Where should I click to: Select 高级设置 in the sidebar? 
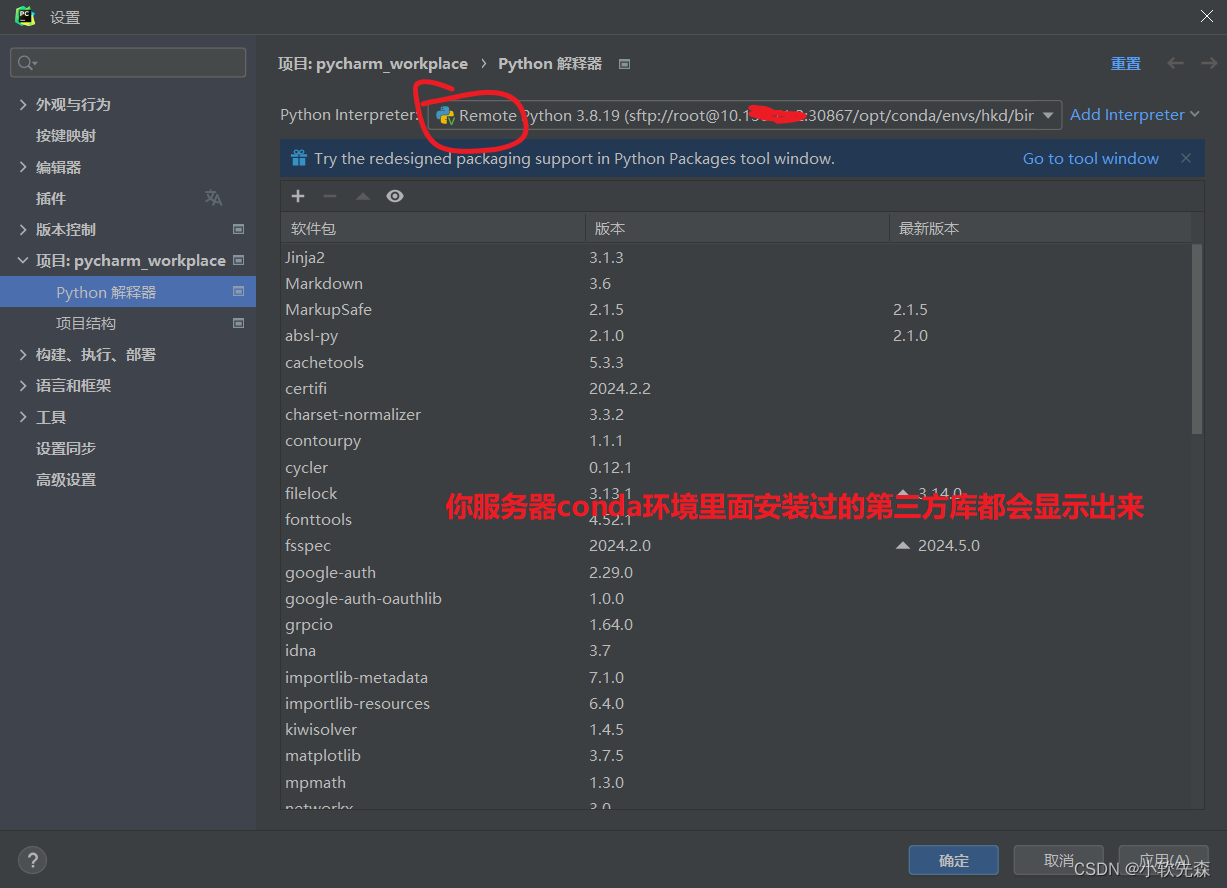(66, 480)
